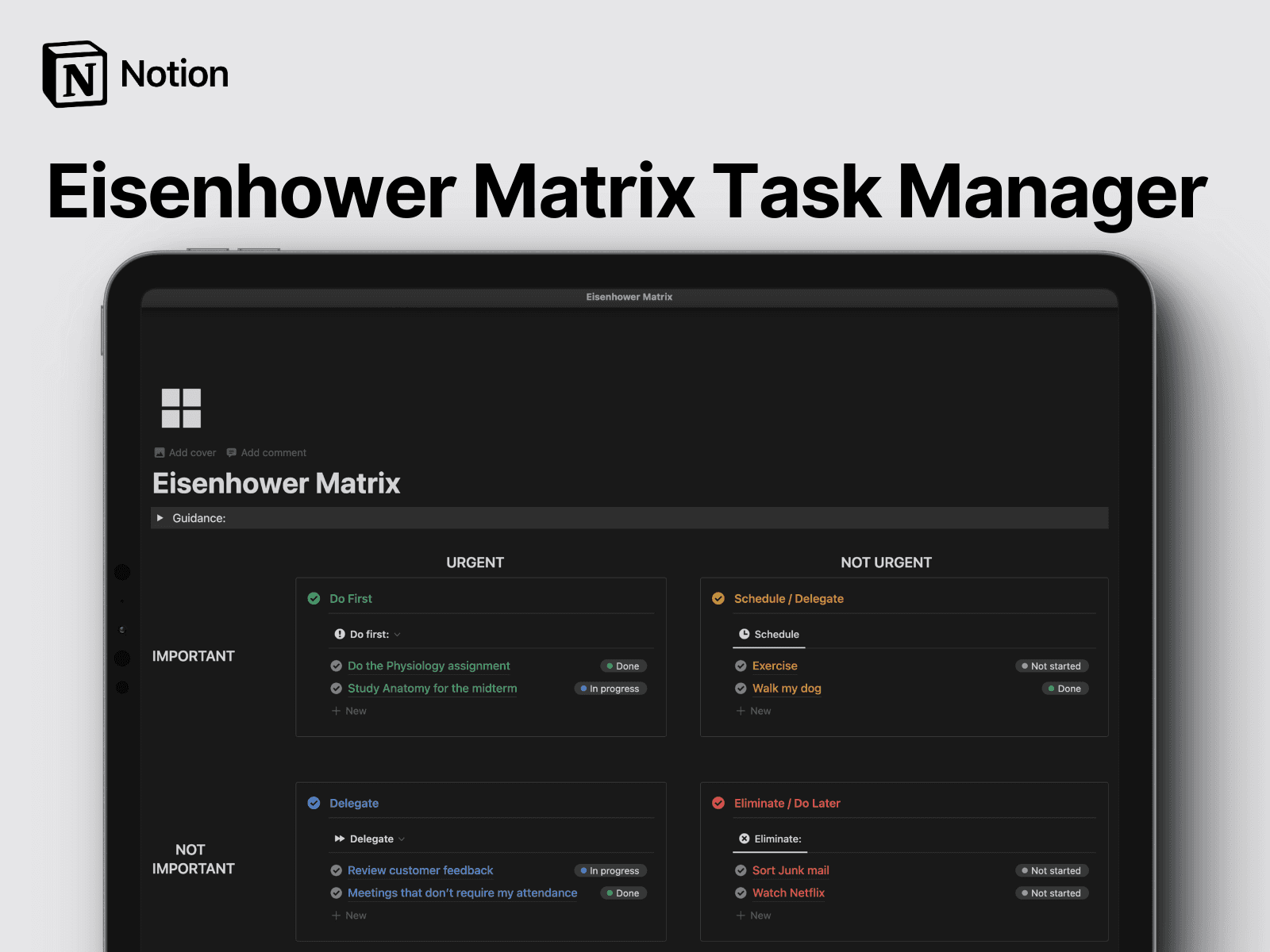Click the clock icon of Schedule view
Viewport: 1270px width, 952px height.
[x=745, y=634]
